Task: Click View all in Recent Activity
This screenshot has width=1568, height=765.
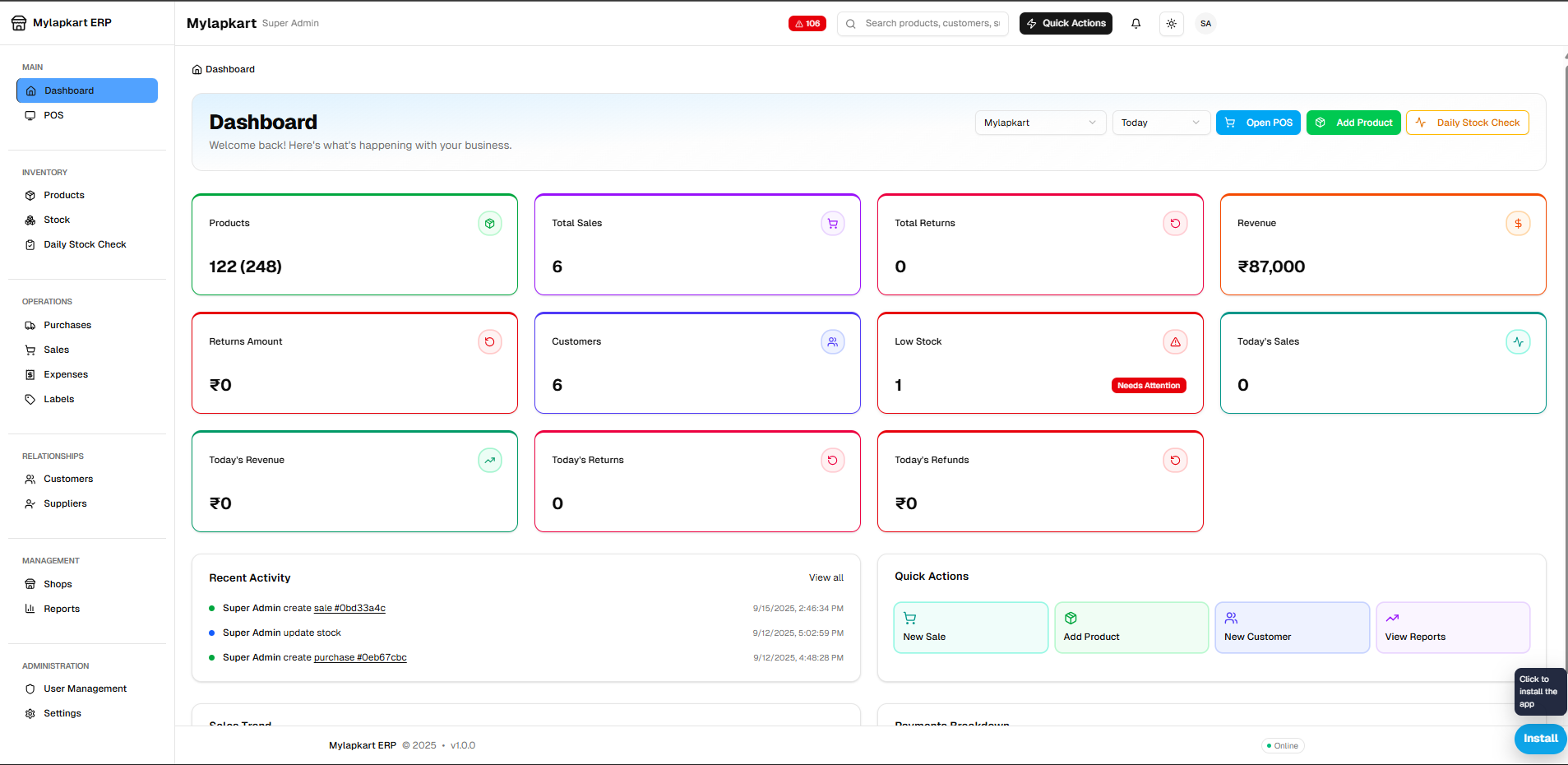Action: pos(826,577)
